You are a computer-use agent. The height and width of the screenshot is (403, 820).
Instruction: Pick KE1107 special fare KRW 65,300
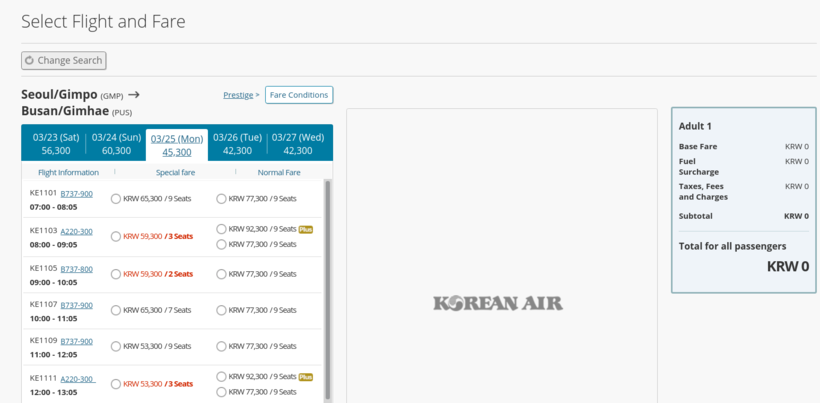pos(116,311)
